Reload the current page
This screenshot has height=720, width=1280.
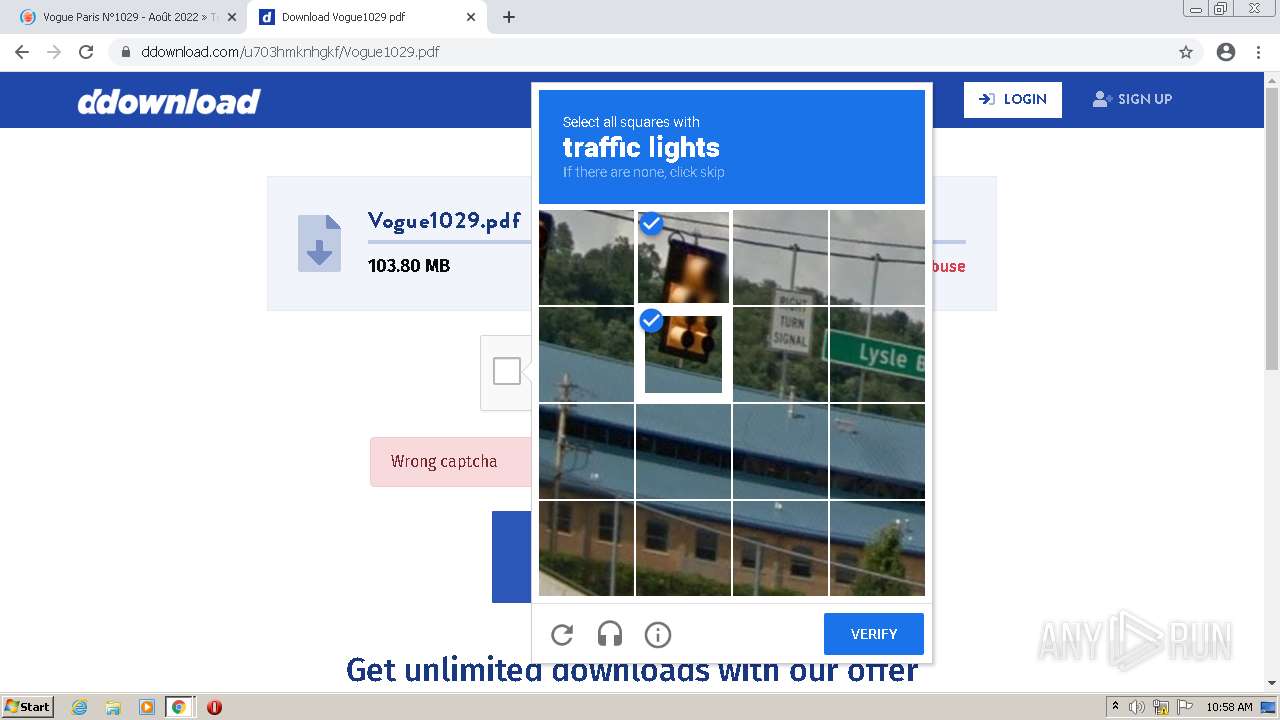coord(86,52)
